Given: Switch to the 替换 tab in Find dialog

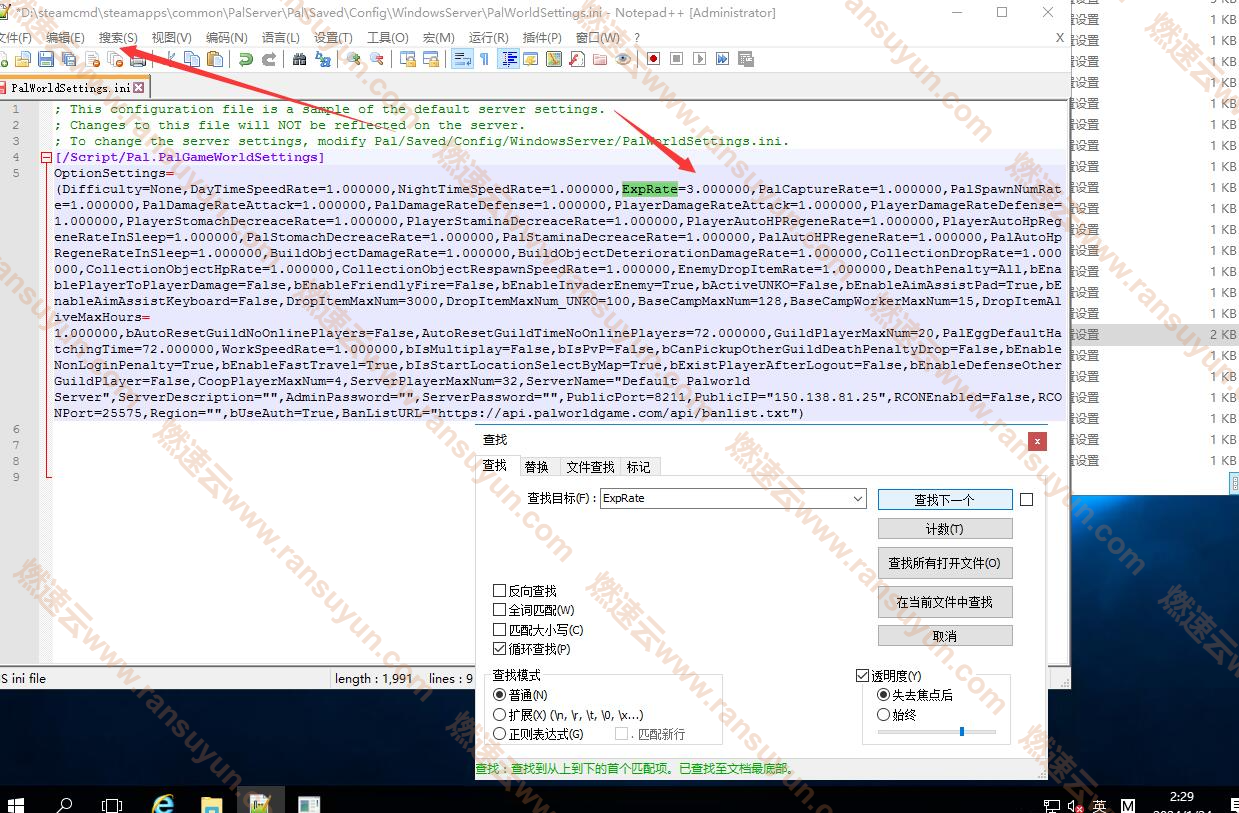Looking at the screenshot, I should click(x=537, y=467).
